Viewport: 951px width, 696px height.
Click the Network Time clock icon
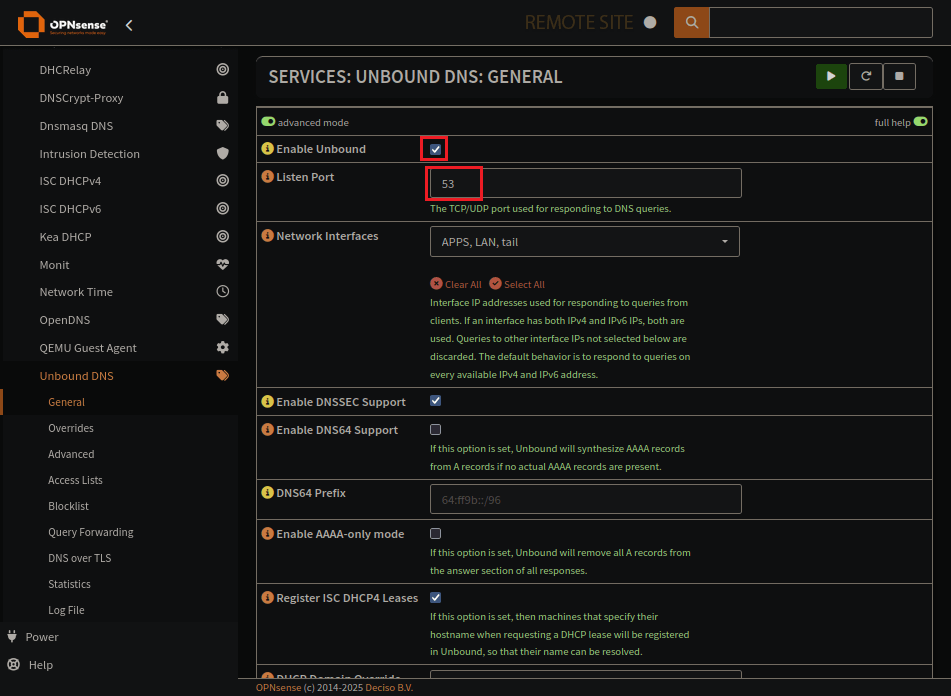click(x=223, y=292)
